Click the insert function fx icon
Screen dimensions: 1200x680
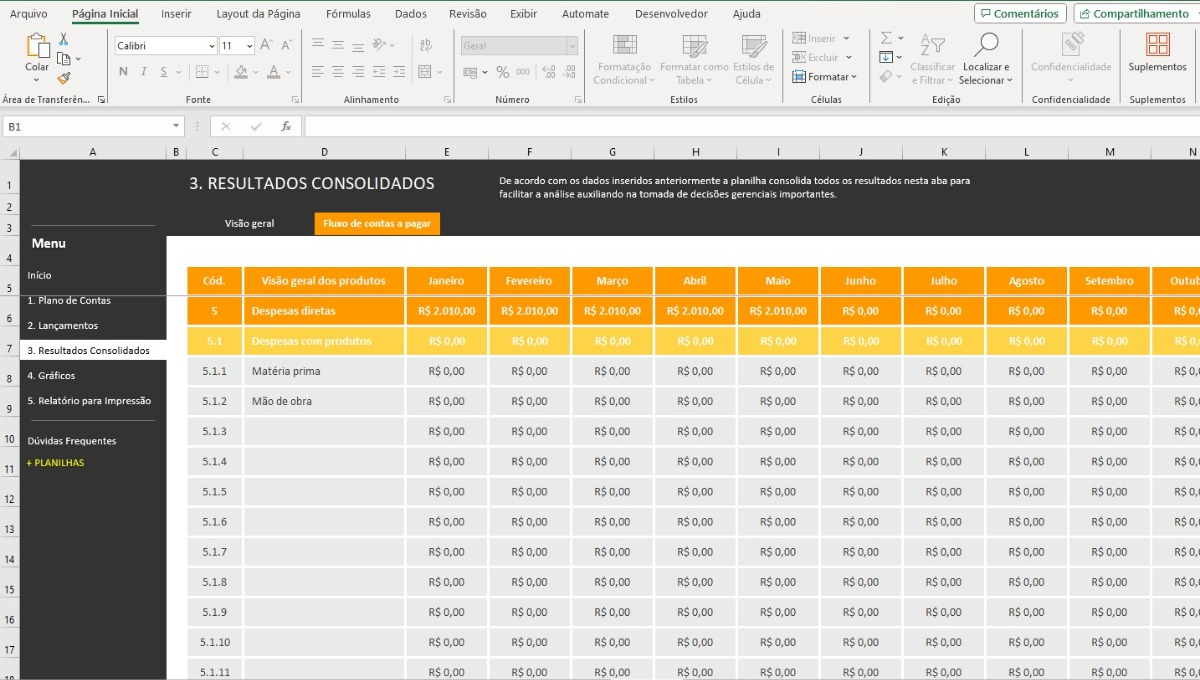click(x=286, y=127)
